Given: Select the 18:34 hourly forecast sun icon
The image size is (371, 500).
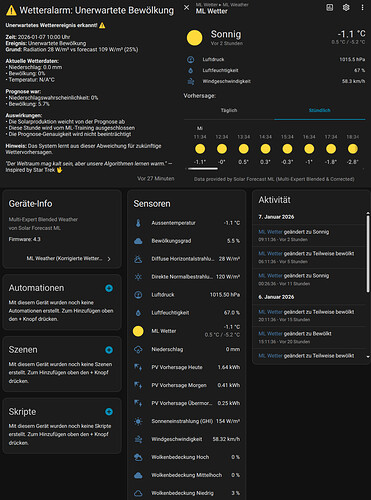Looking at the screenshot, I should click(353, 149).
